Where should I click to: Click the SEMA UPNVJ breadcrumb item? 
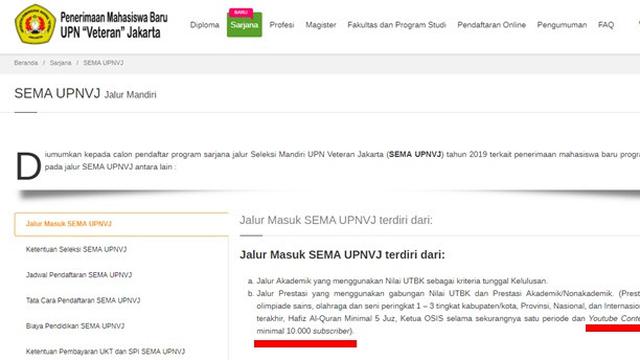point(103,63)
